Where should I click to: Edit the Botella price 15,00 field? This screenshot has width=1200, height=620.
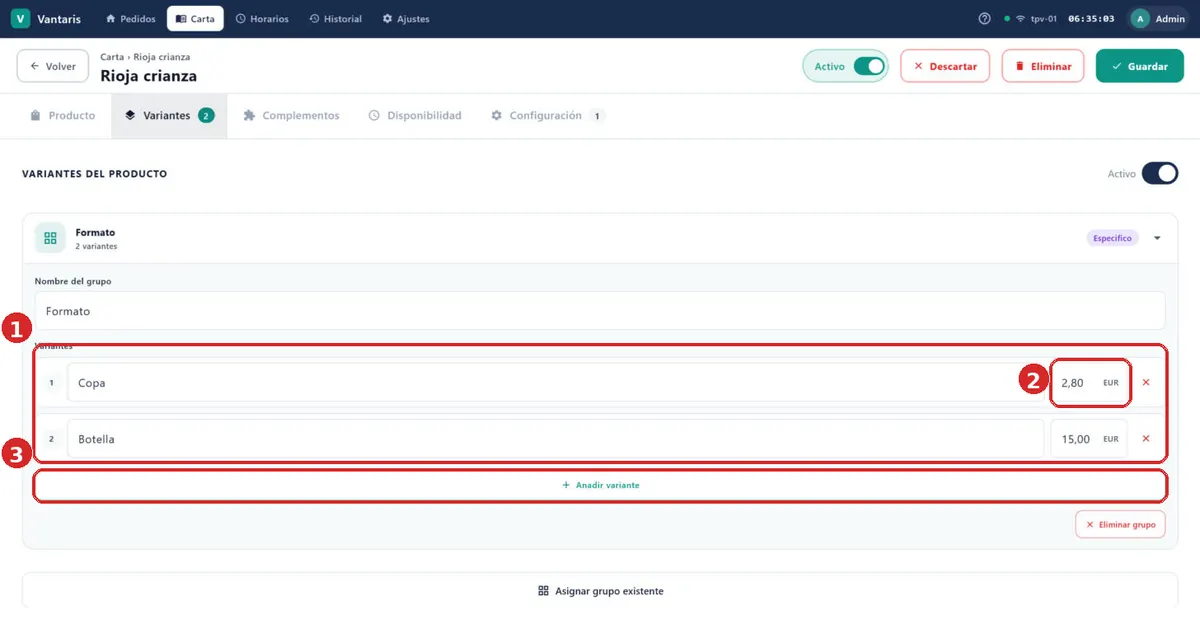point(1089,438)
